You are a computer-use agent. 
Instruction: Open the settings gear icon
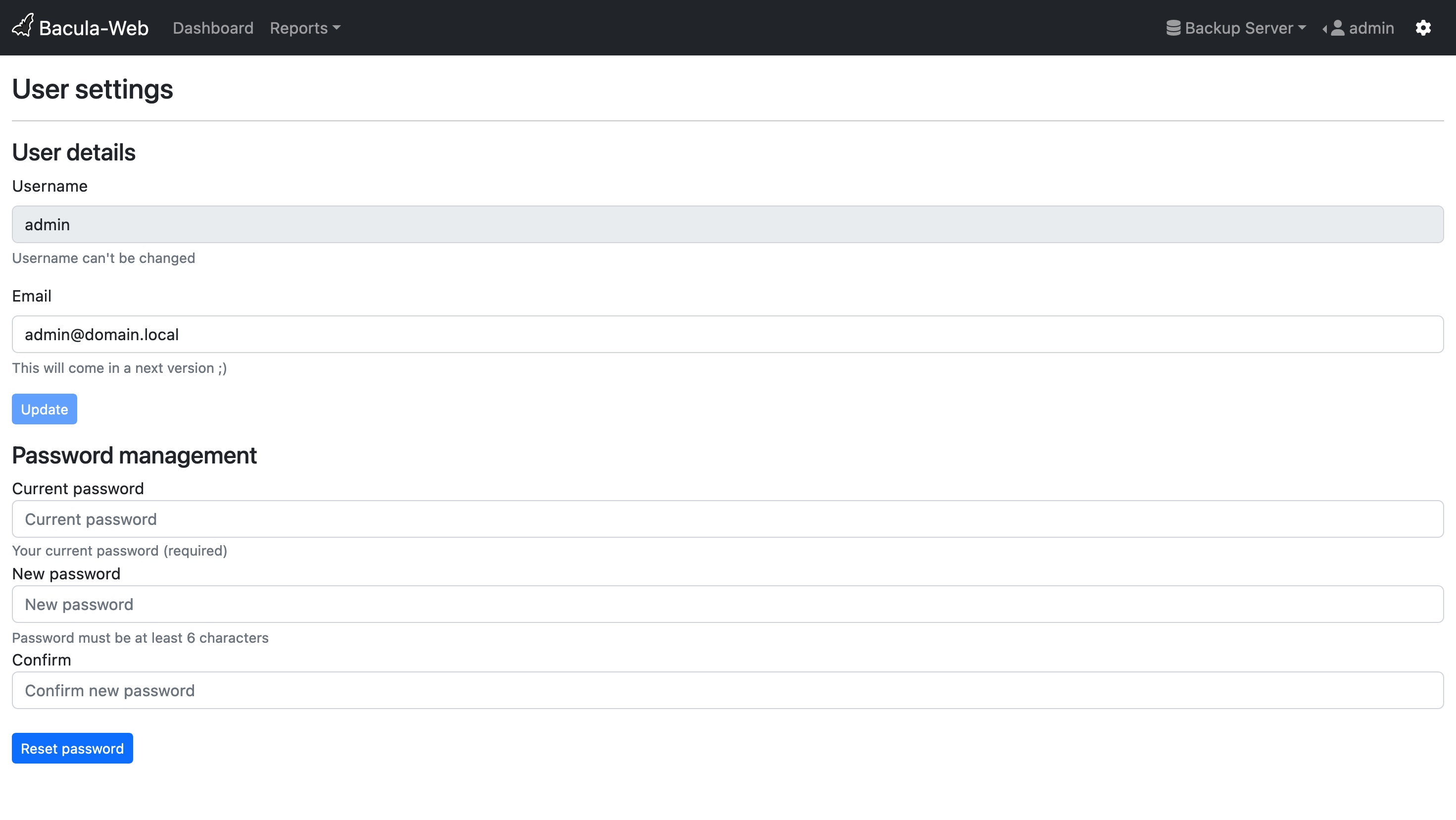(1423, 28)
